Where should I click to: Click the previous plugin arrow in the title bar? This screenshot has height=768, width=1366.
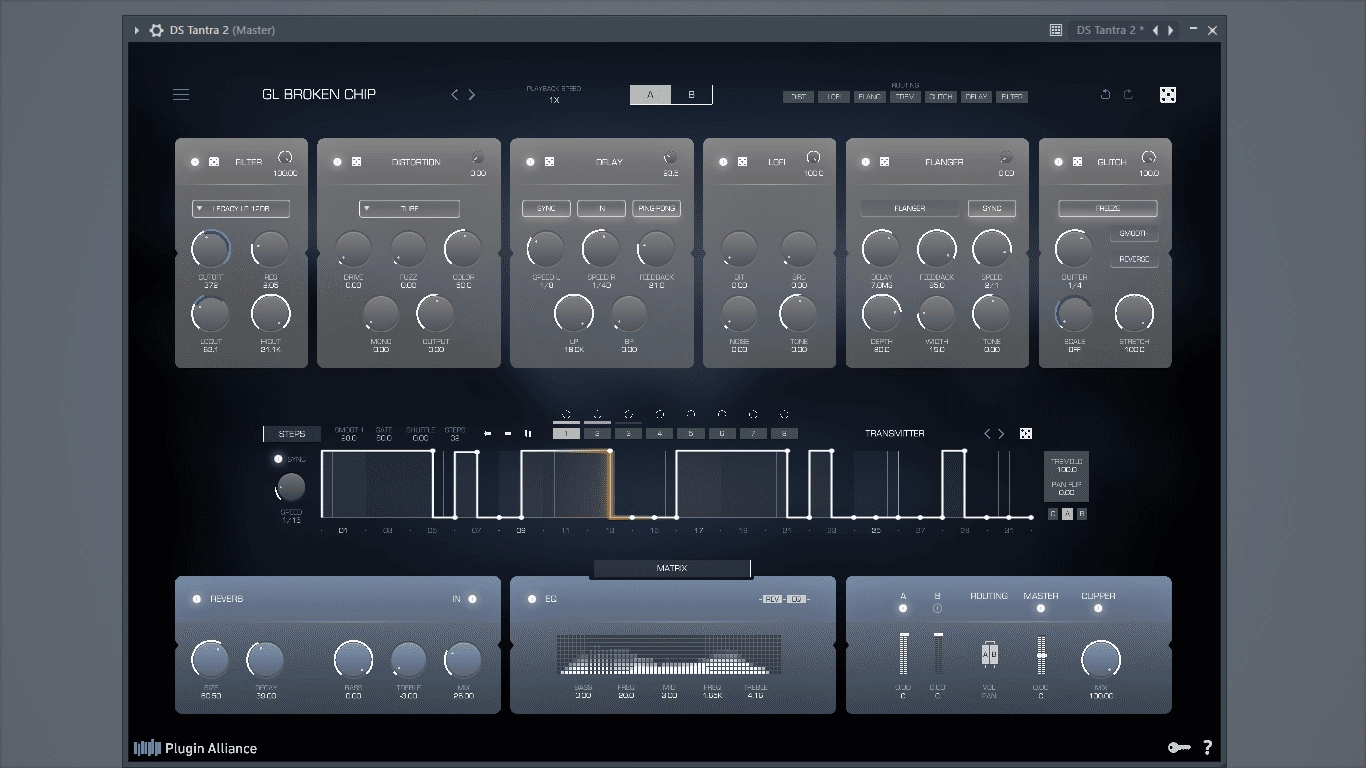tap(1155, 30)
